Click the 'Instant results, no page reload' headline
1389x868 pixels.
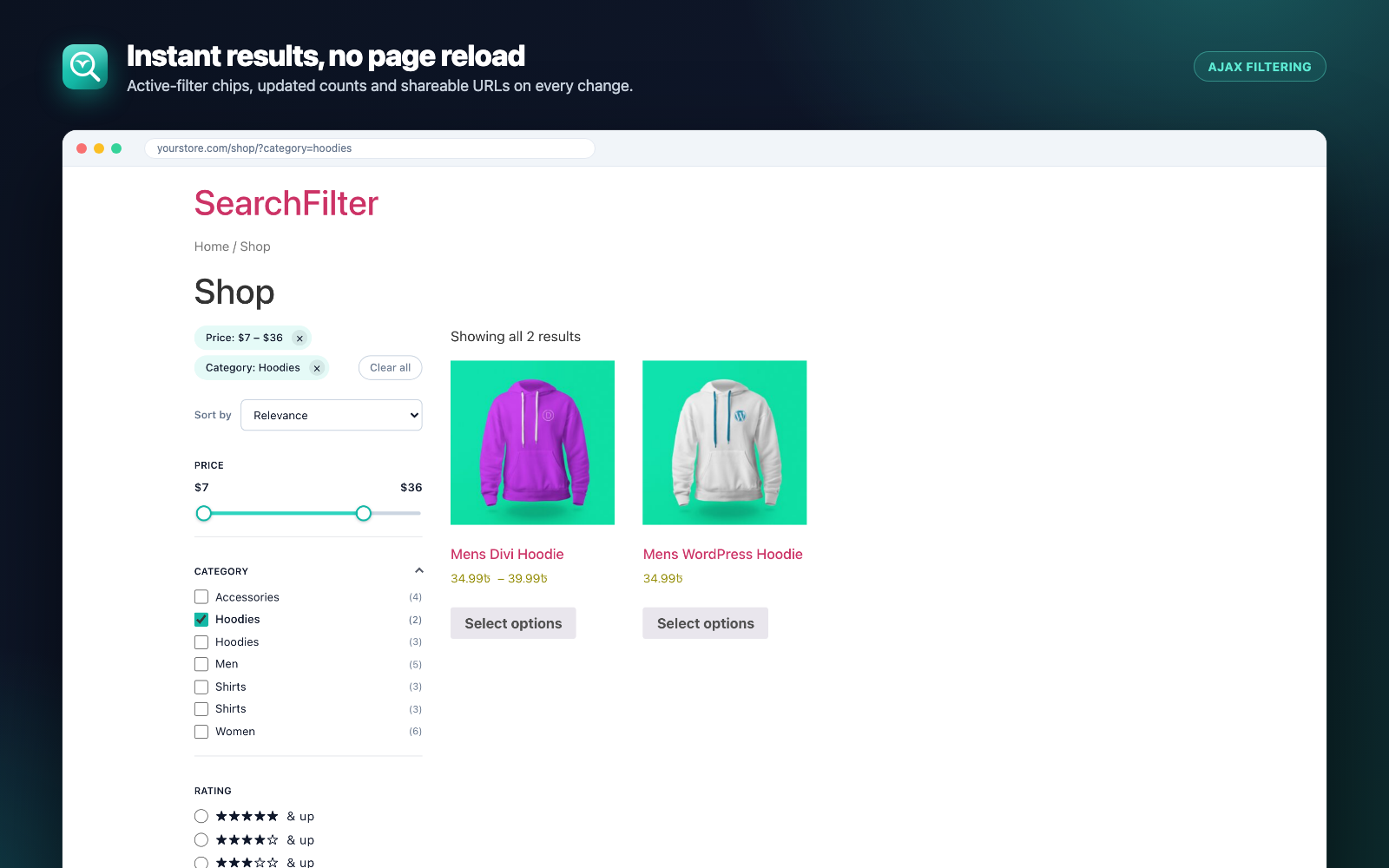pyautogui.click(x=326, y=56)
